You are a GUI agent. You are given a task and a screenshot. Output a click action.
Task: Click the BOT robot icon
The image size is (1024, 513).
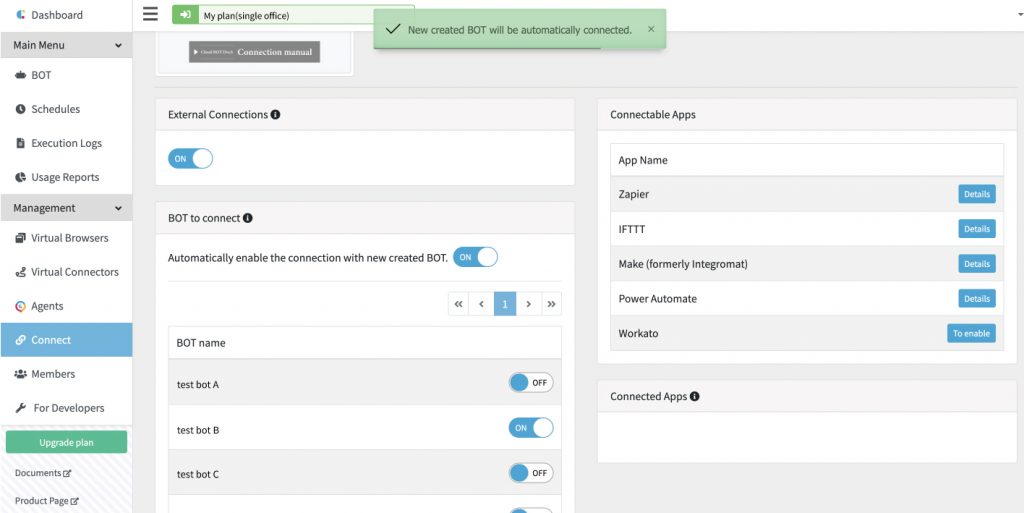click(21, 76)
